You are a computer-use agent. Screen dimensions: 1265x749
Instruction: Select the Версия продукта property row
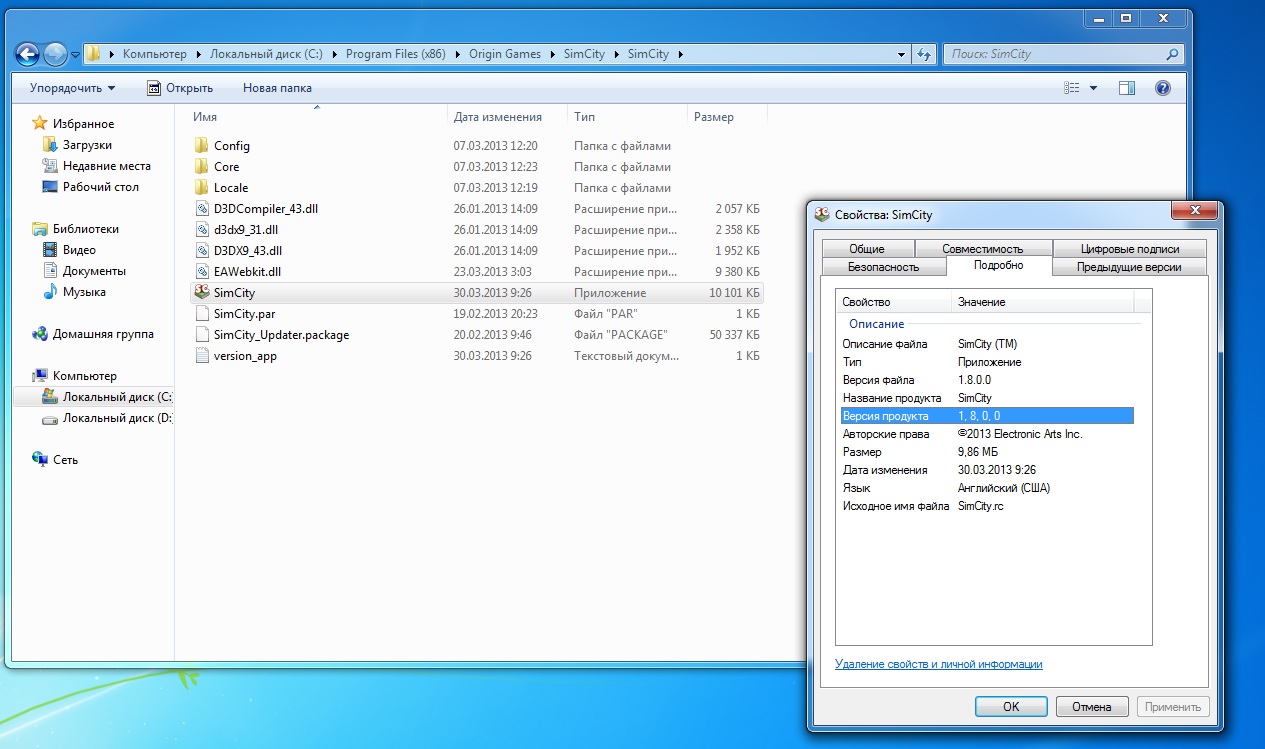[x=985, y=416]
